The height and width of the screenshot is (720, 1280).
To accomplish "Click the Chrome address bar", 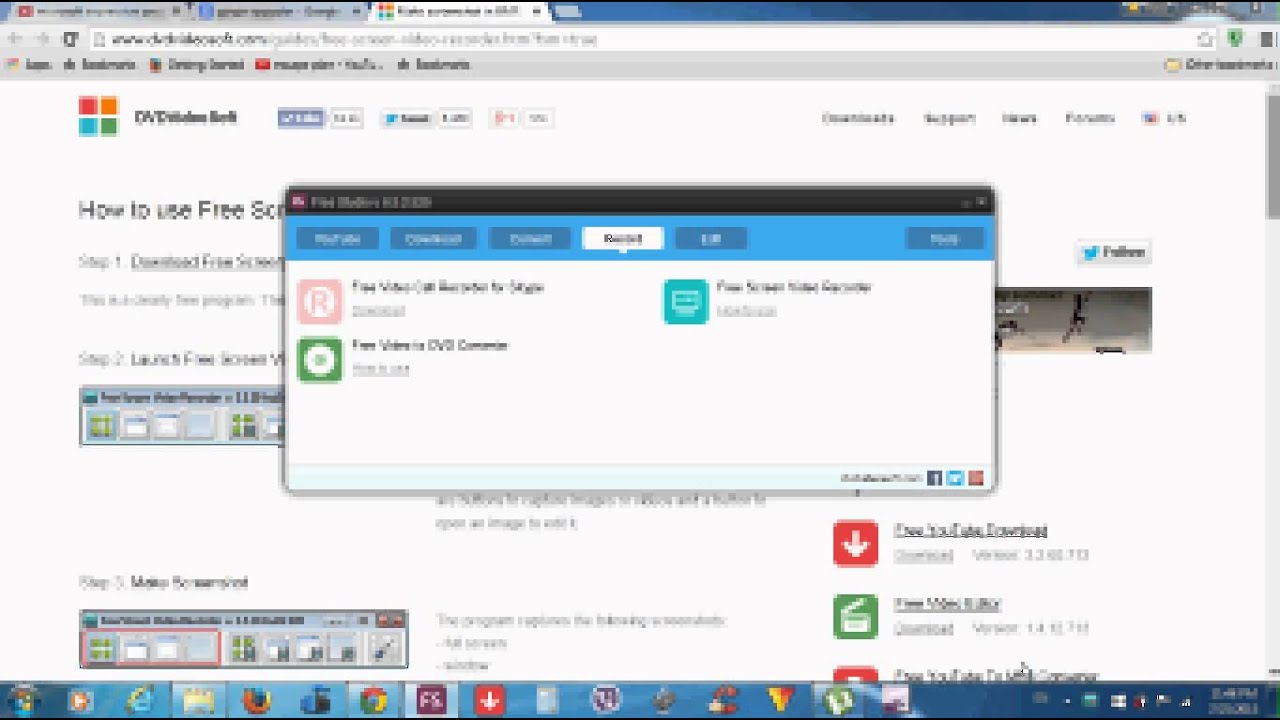I will click(640, 39).
